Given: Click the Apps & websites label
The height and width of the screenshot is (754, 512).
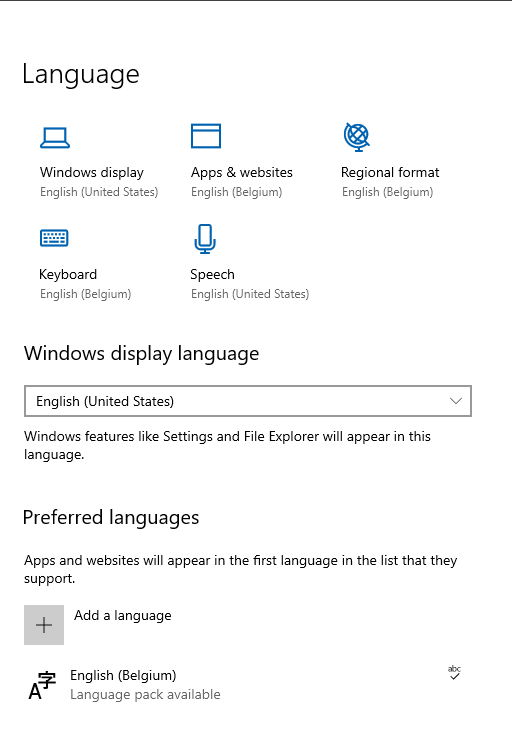Looking at the screenshot, I should pyautogui.click(x=241, y=172).
